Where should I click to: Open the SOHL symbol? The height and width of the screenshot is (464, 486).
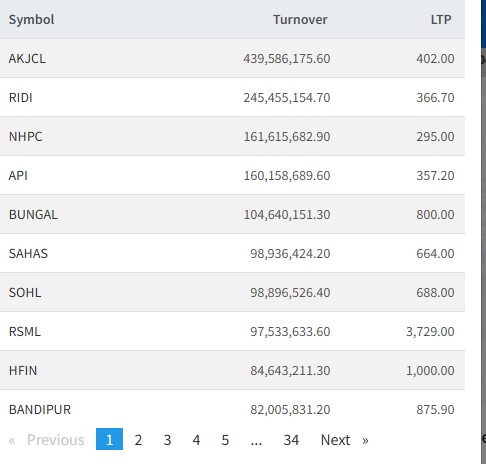pyautogui.click(x=25, y=293)
